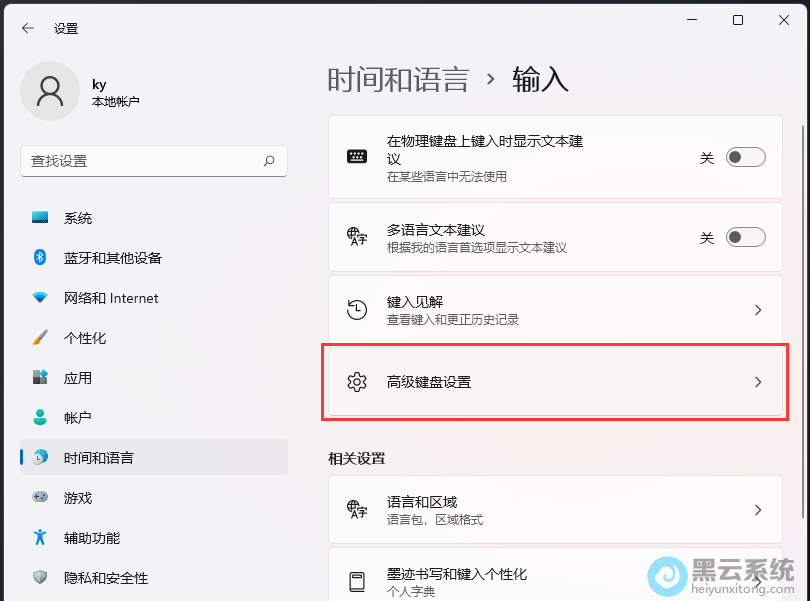Viewport: 810px width, 601px height.
Task: Click the 辅助功能 accessibility icon
Action: pyautogui.click(x=40, y=537)
